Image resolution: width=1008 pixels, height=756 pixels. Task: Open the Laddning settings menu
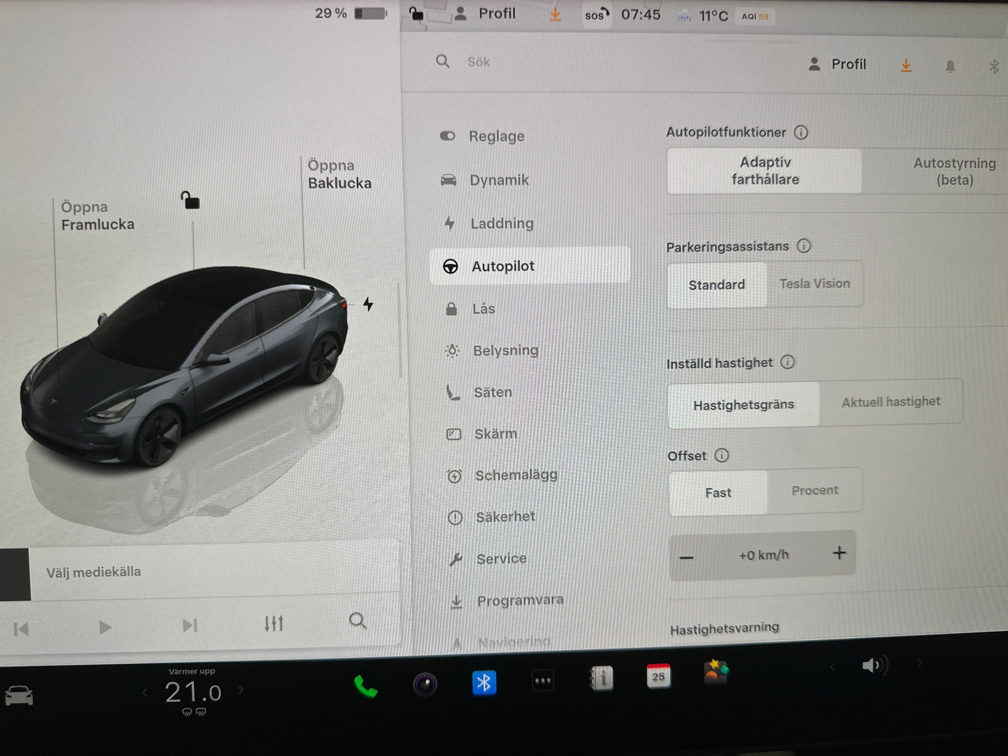tap(501, 223)
